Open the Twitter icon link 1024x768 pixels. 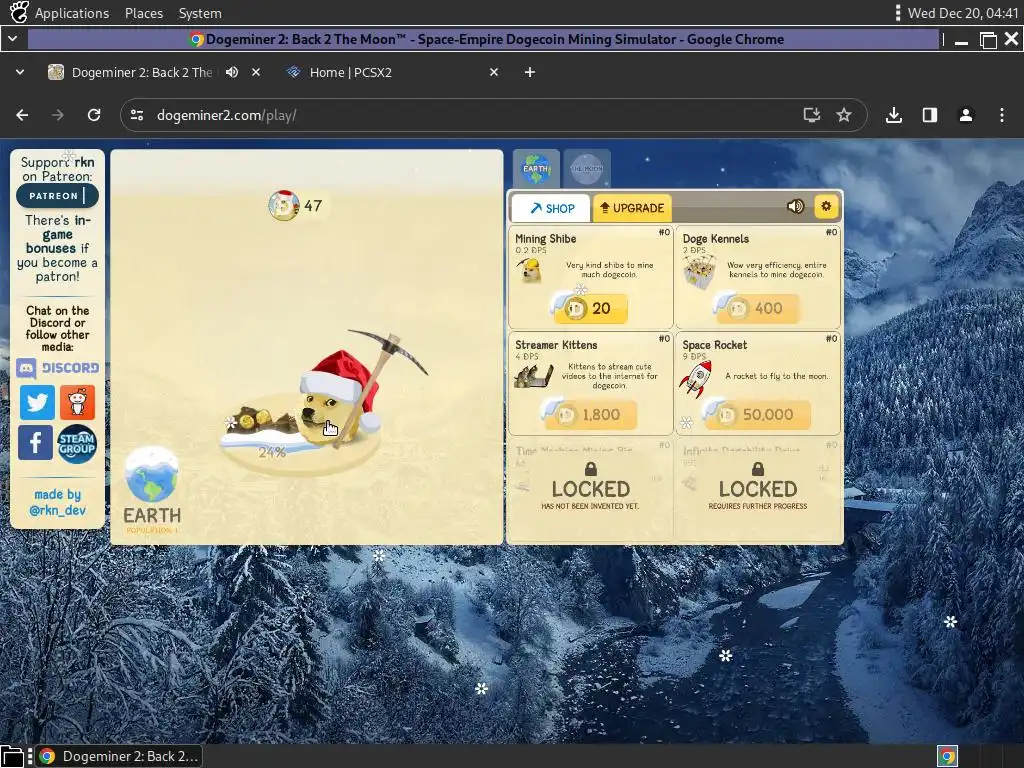click(x=37, y=402)
